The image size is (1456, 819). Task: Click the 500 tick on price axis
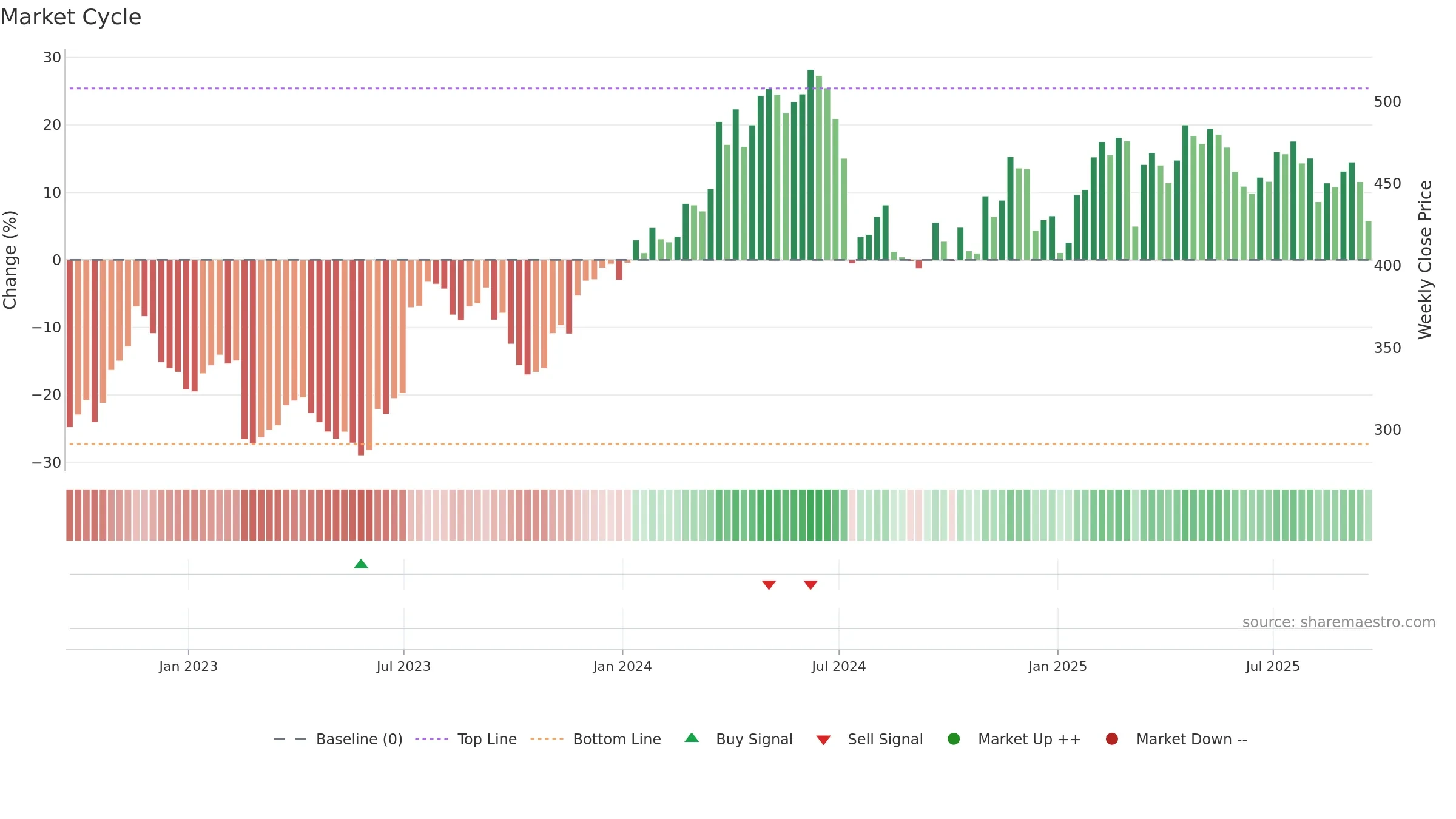pyautogui.click(x=1387, y=102)
